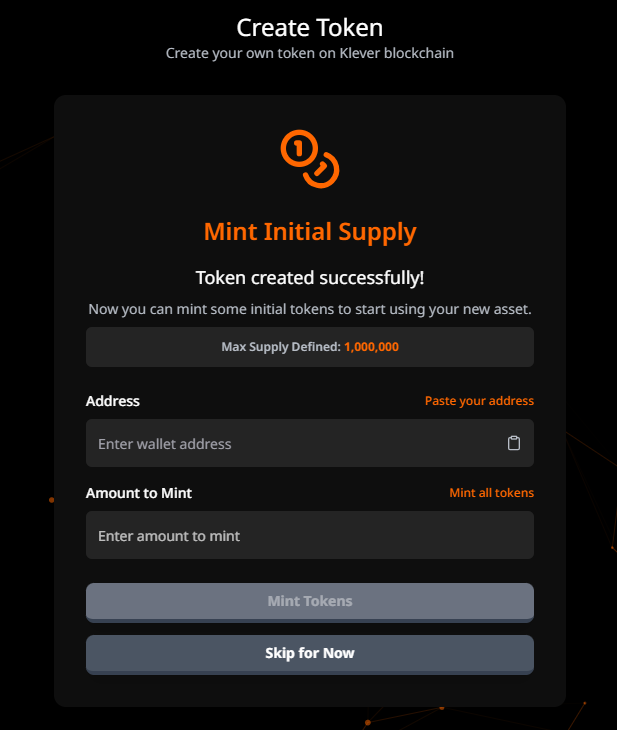
Task: Click the "Create Token" page heading
Action: click(309, 27)
